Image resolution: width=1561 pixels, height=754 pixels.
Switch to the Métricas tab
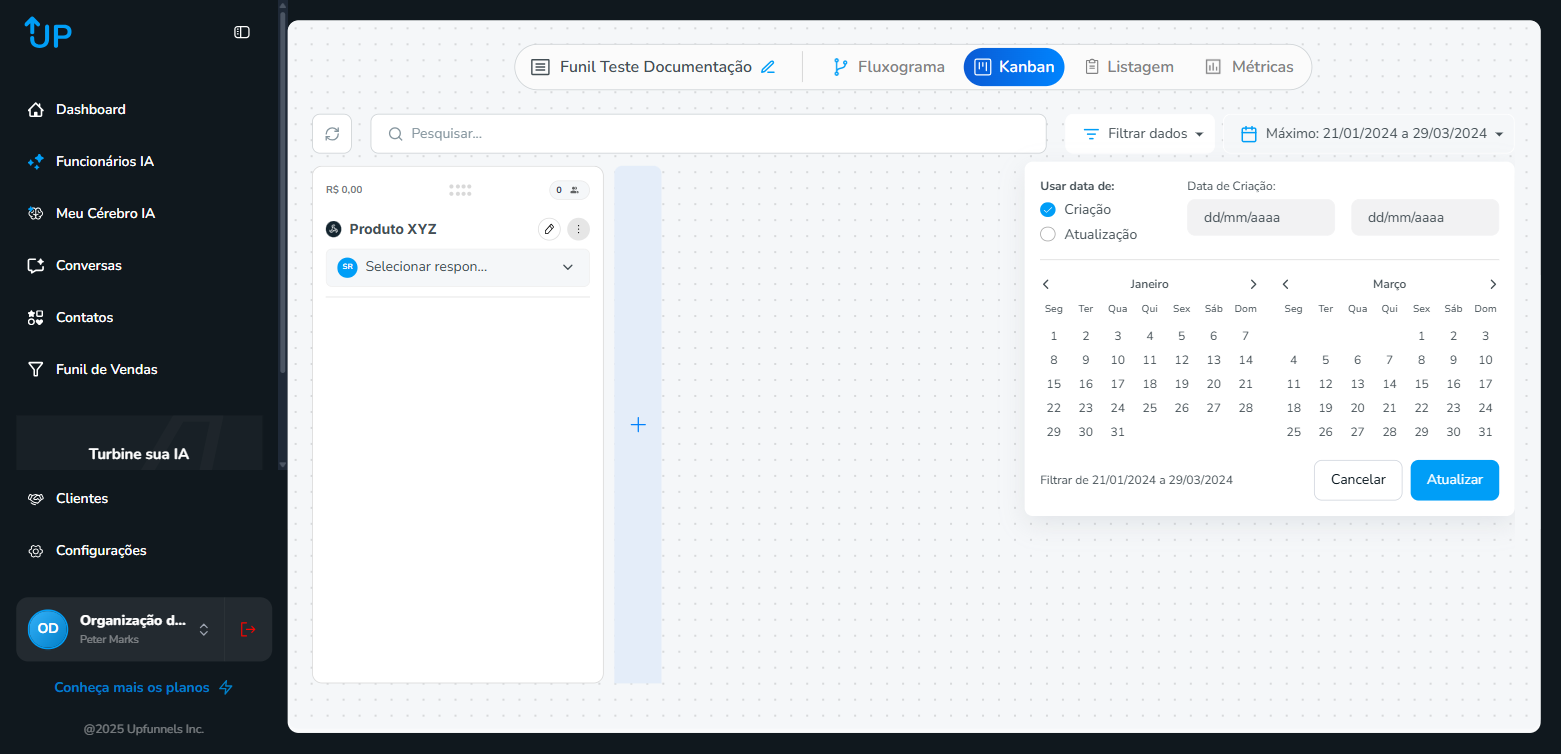pos(1249,66)
